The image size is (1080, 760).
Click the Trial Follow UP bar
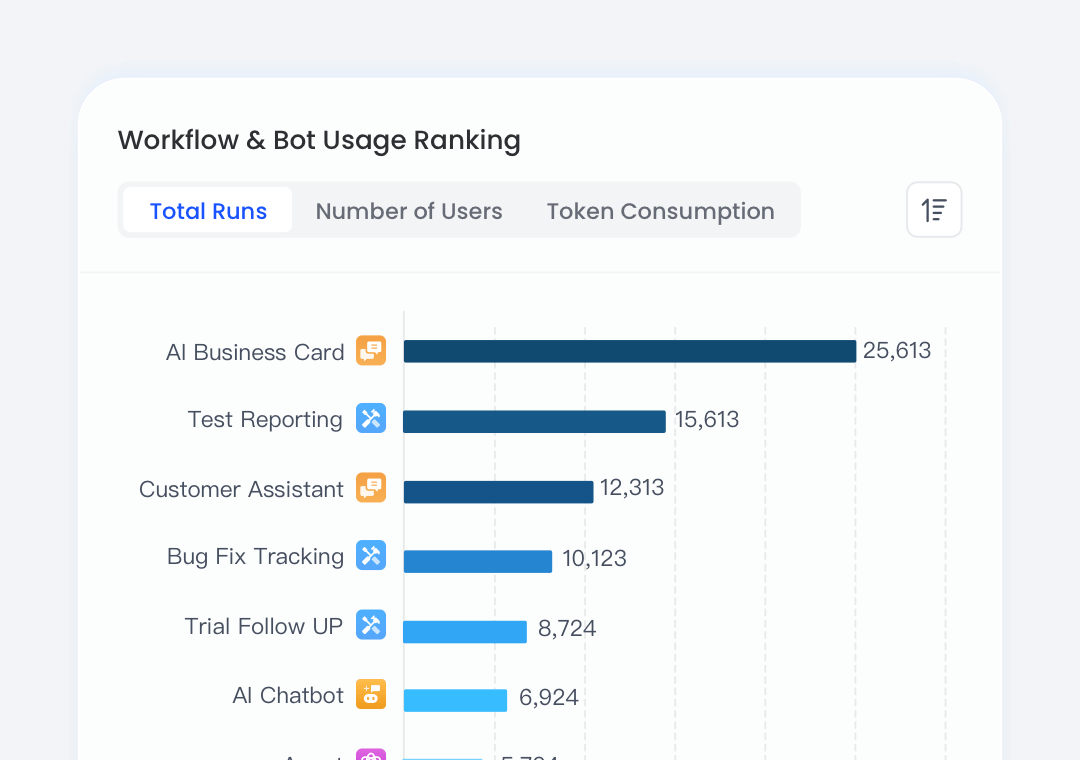pyautogui.click(x=464, y=631)
